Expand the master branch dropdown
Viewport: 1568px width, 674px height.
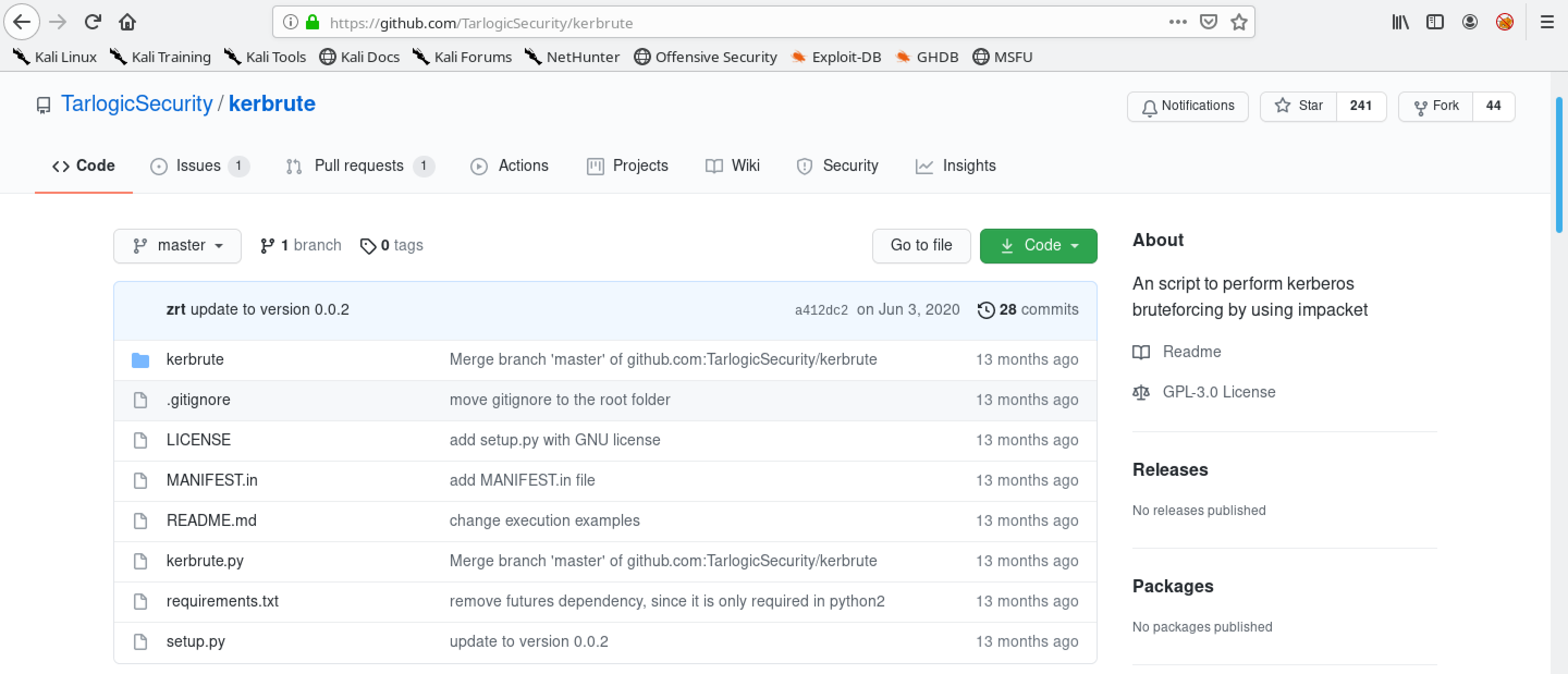pos(177,246)
